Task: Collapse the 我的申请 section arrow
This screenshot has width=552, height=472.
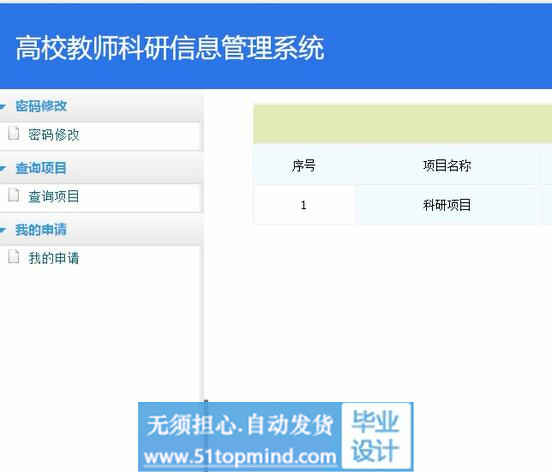Action: tap(3, 230)
